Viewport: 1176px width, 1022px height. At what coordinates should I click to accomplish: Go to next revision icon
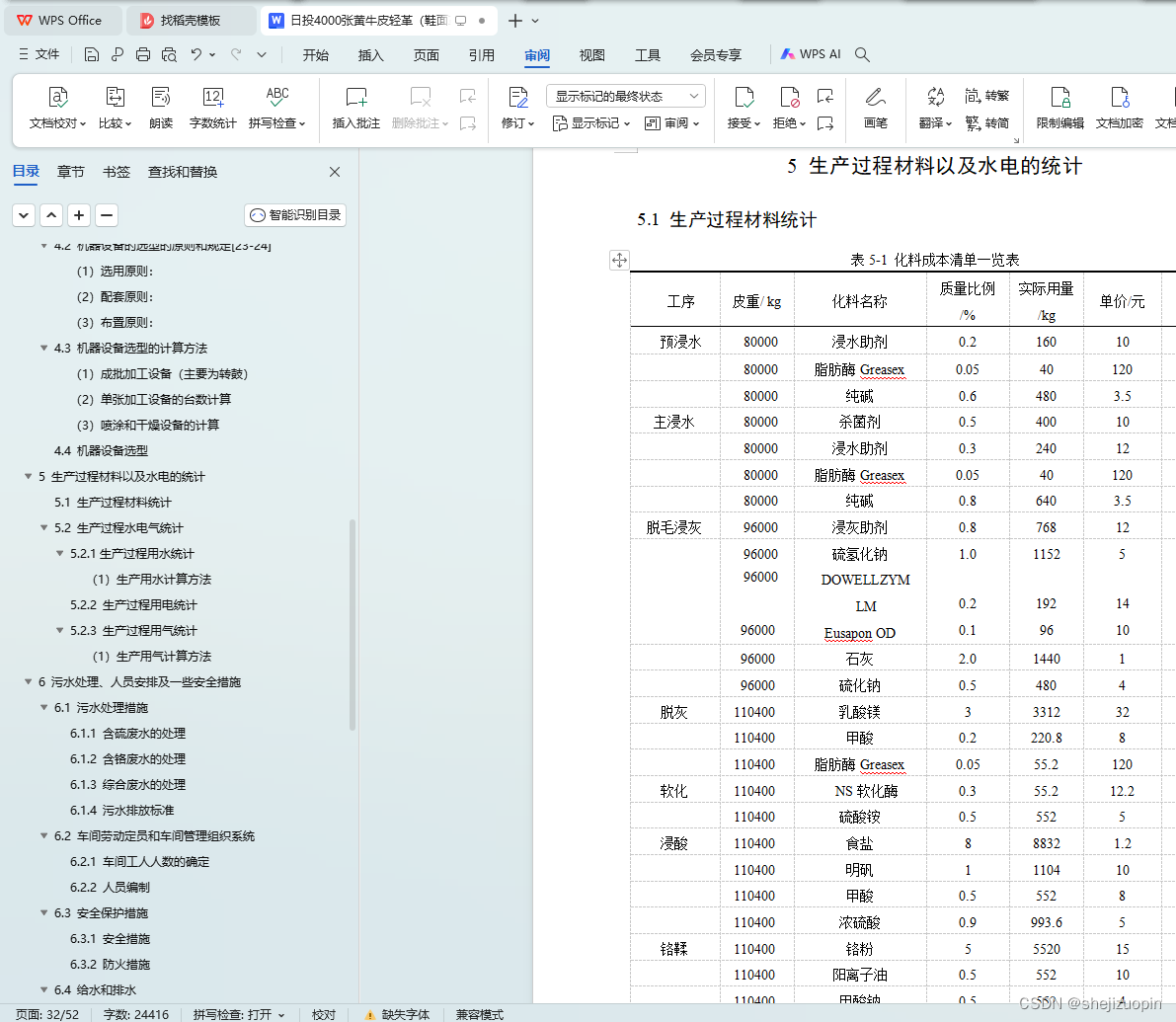(x=825, y=123)
